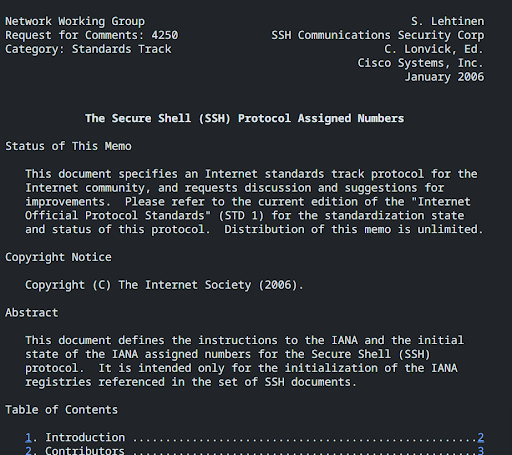
Task: Click the Introduction entry in contents
Action: click(x=85, y=437)
